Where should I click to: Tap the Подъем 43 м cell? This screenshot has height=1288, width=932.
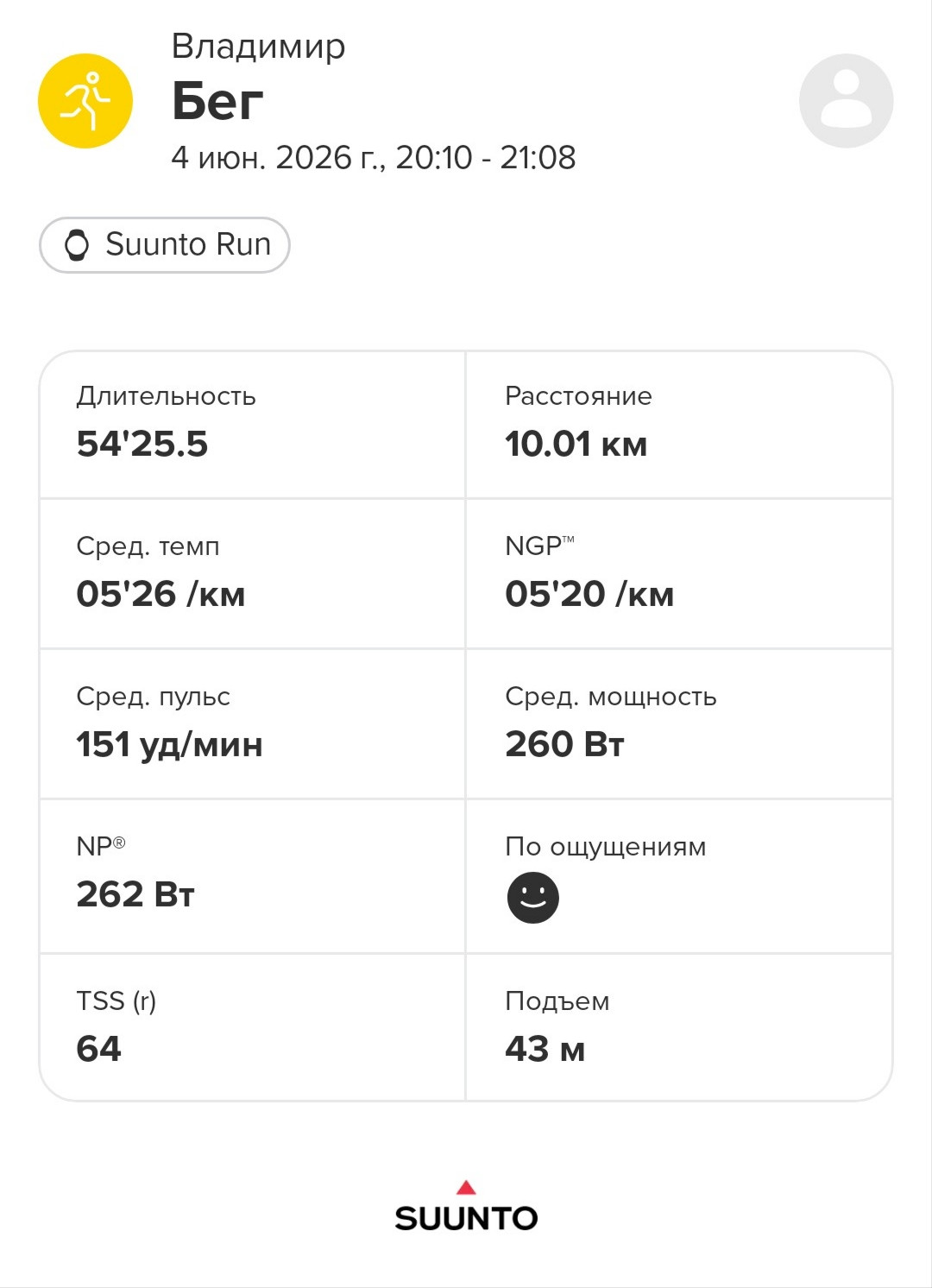click(x=679, y=1027)
